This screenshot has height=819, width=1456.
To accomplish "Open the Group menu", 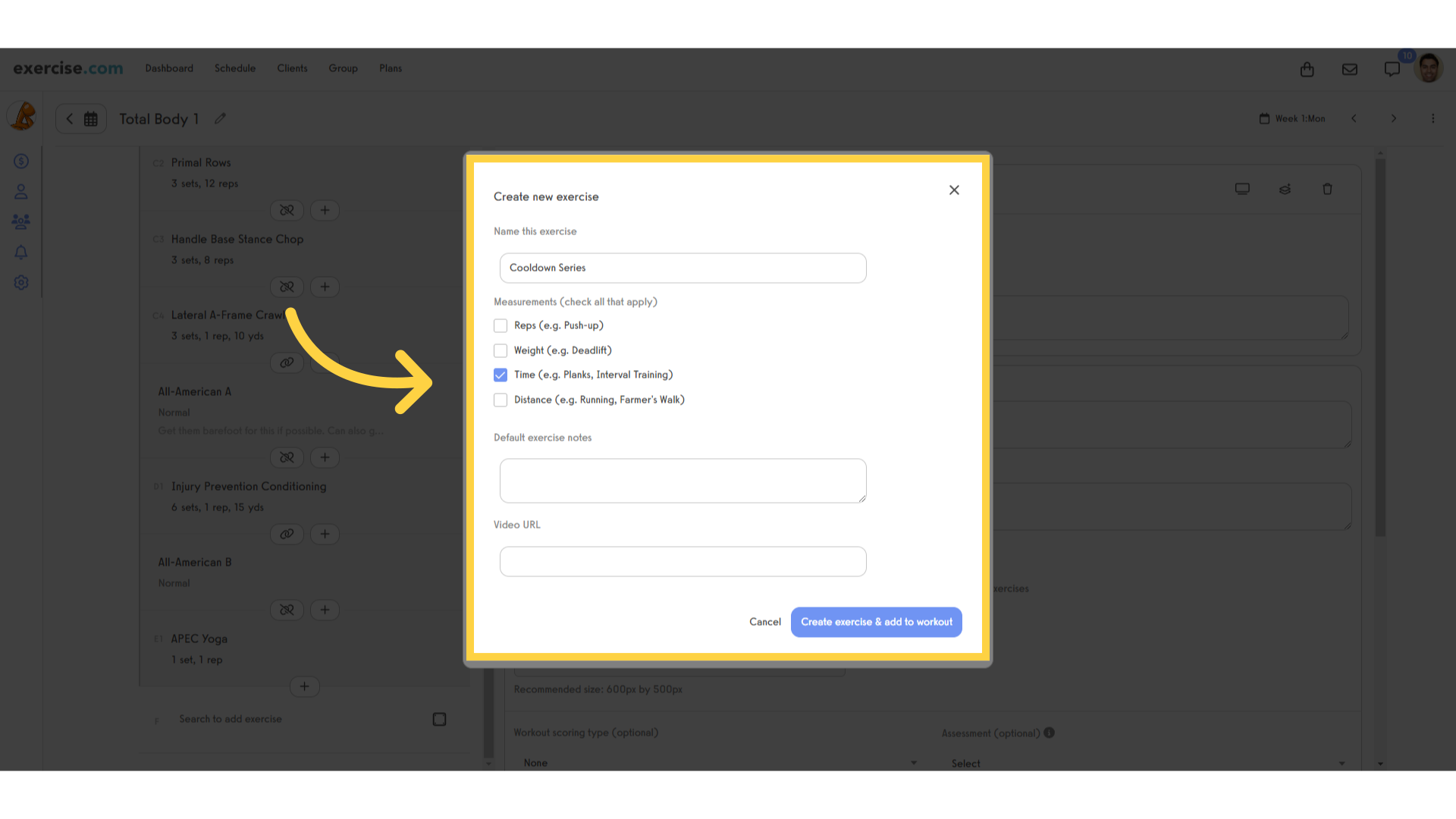I will point(343,68).
